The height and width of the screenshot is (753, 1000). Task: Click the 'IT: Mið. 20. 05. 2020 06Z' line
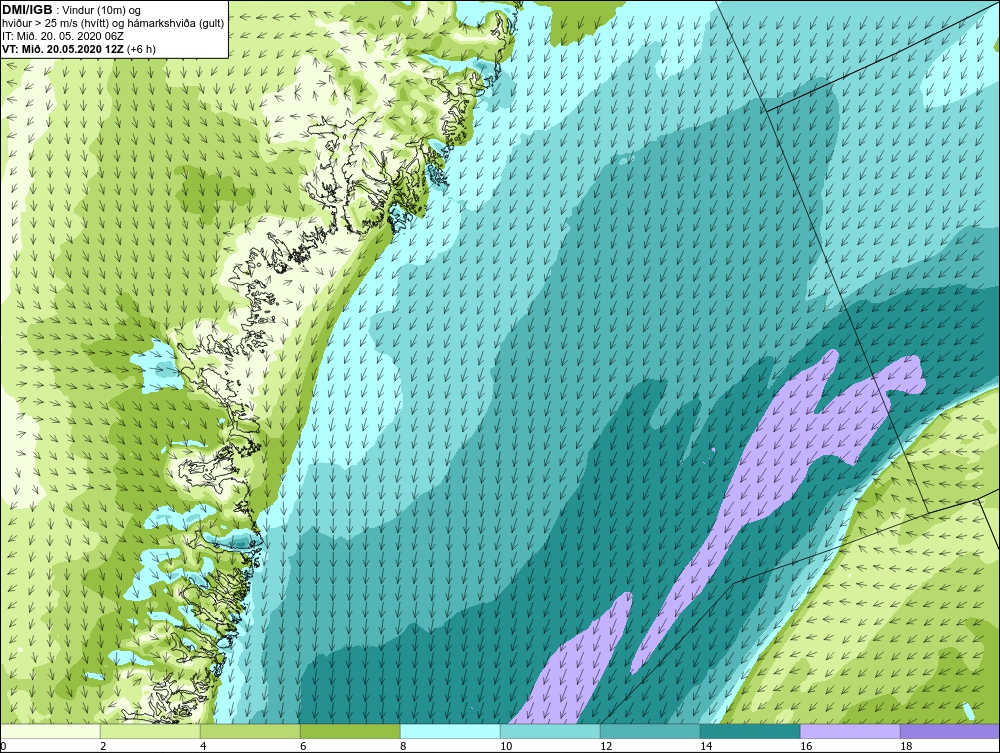pyautogui.click(x=63, y=36)
